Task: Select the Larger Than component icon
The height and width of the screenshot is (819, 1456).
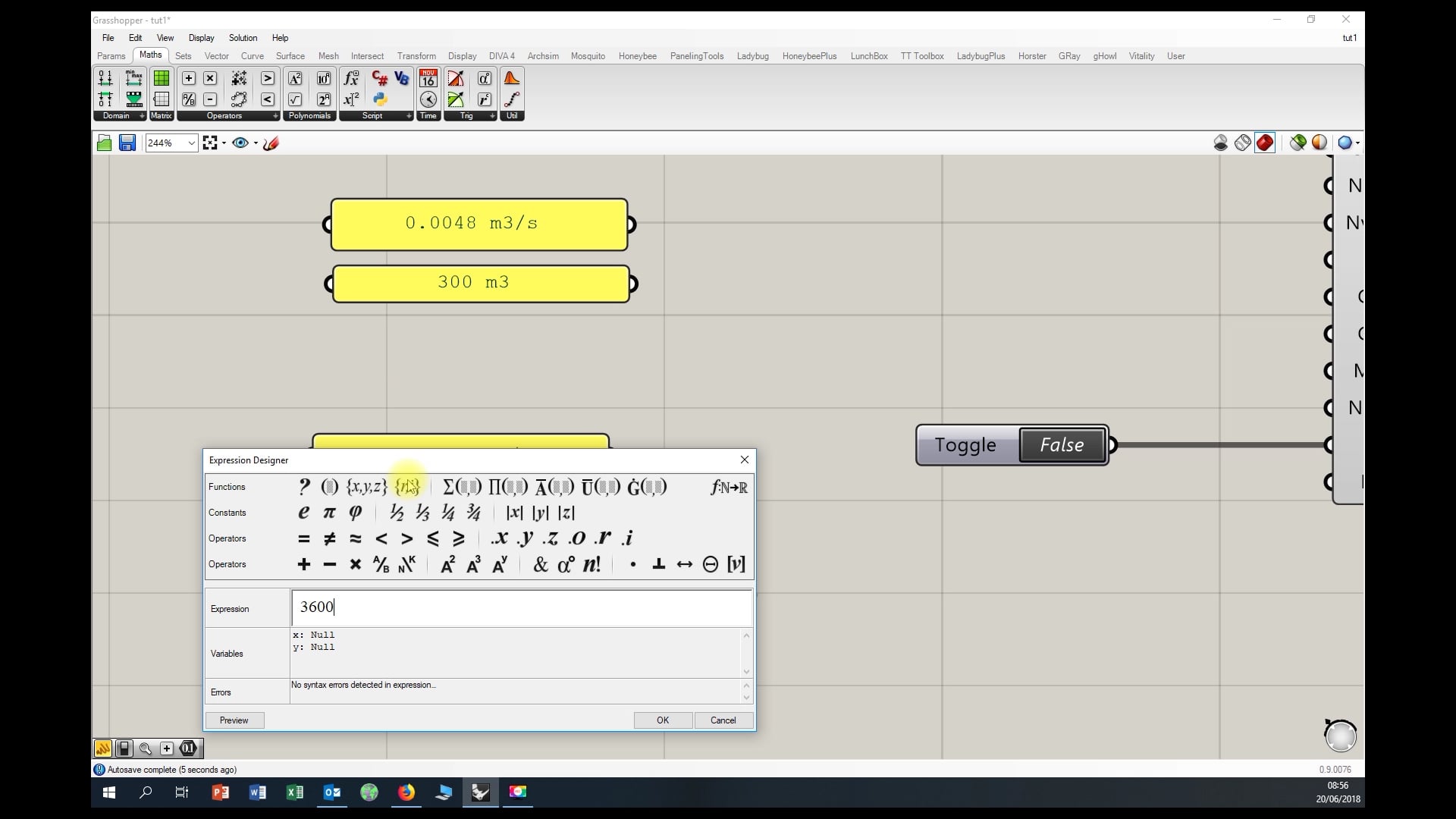Action: (x=268, y=78)
